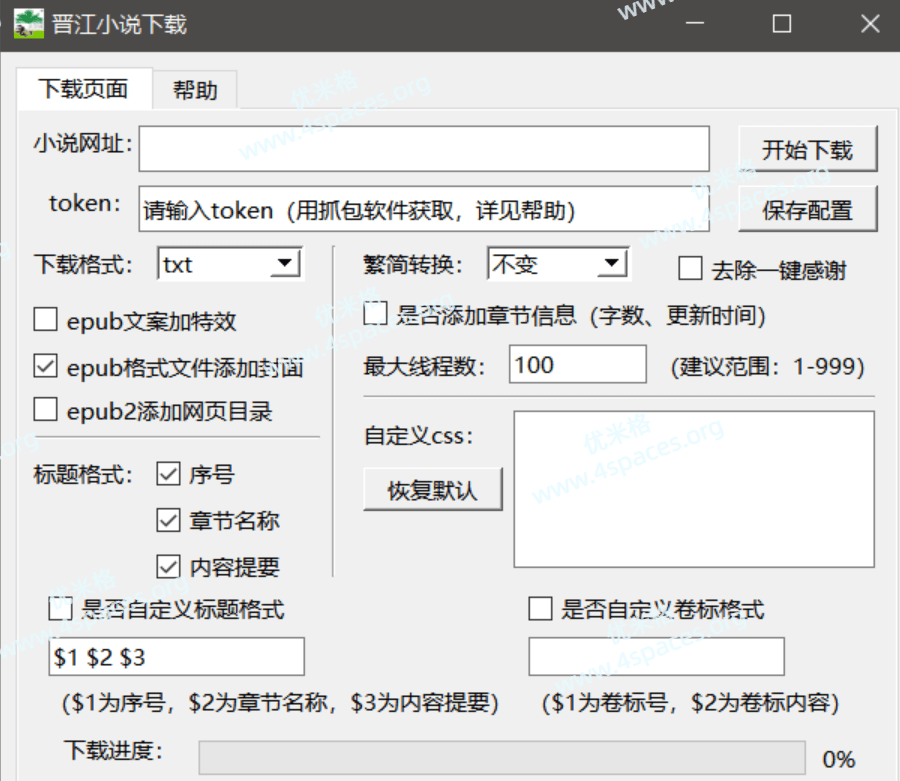Click the 晋江小说下载 app icon in title bar

(x=28, y=23)
